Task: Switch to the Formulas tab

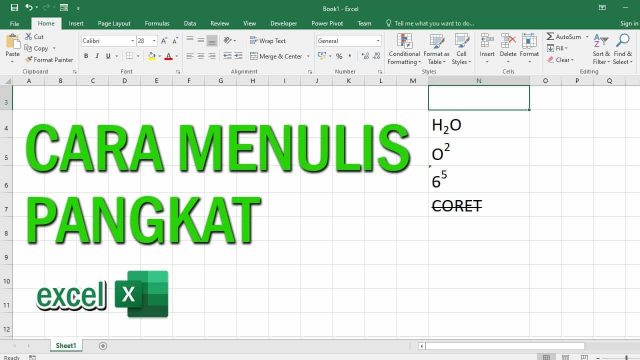Action: point(157,23)
